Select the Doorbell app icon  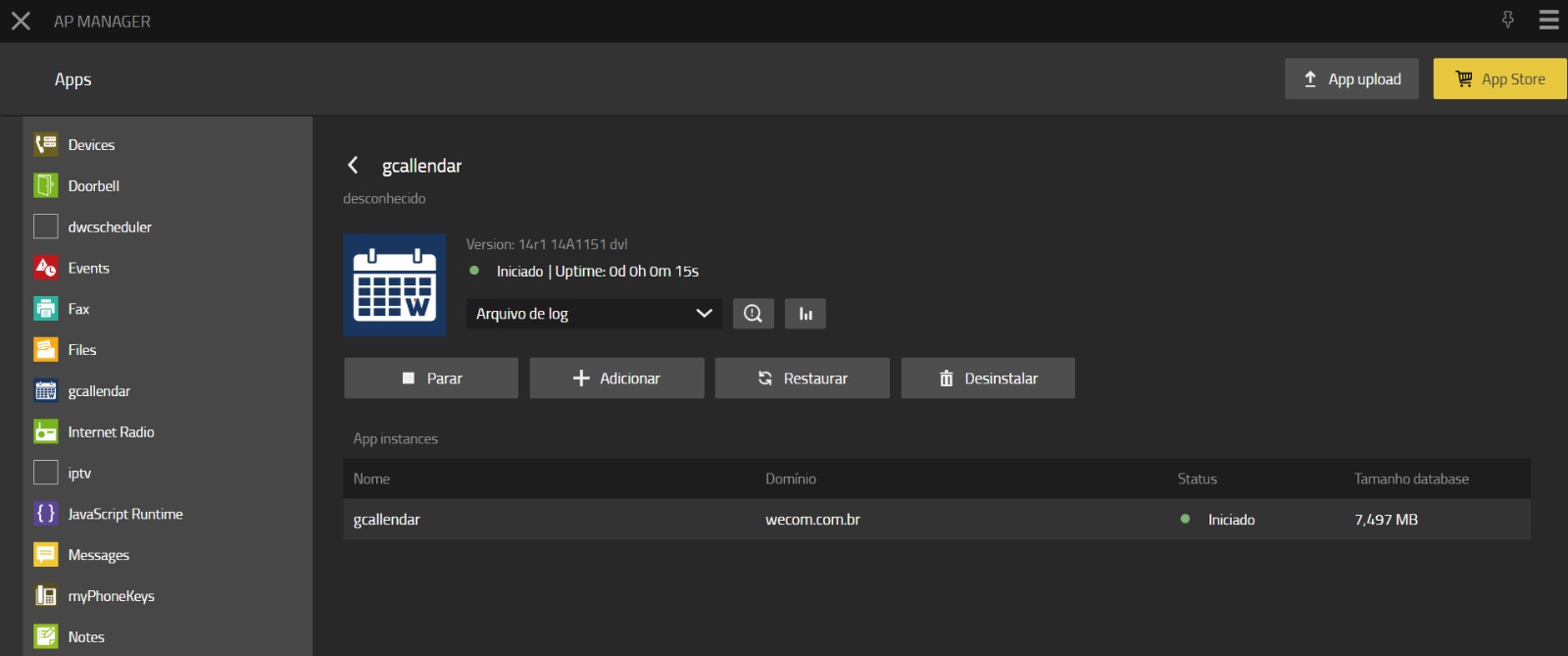[x=46, y=186]
